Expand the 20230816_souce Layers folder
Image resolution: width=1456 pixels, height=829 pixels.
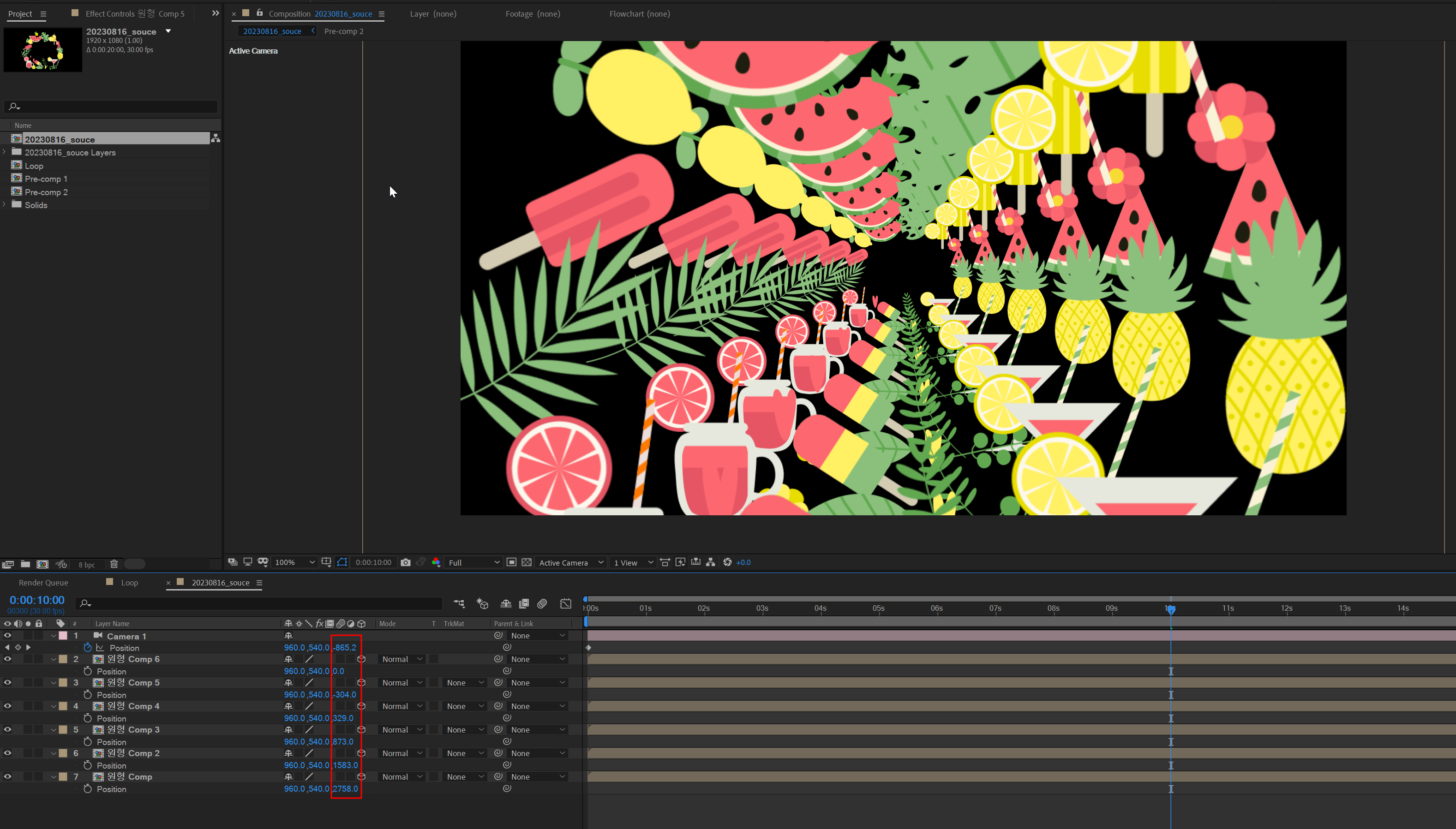pos(5,152)
